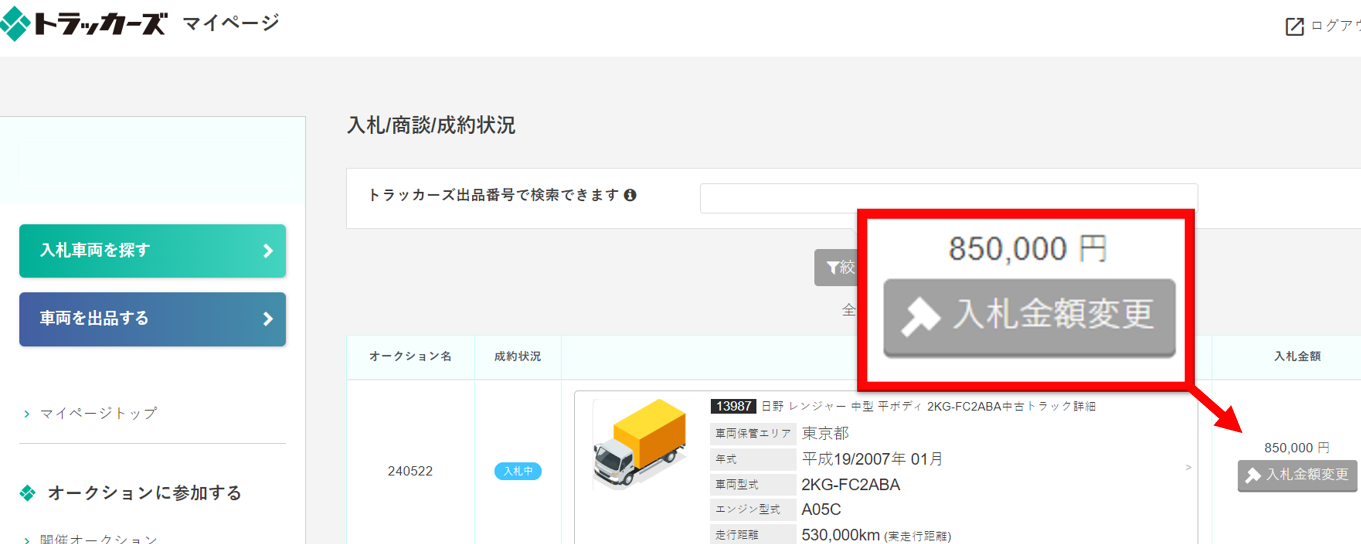Open the 開催オークション sidebar link
The width and height of the screenshot is (1361, 544).
(98, 539)
